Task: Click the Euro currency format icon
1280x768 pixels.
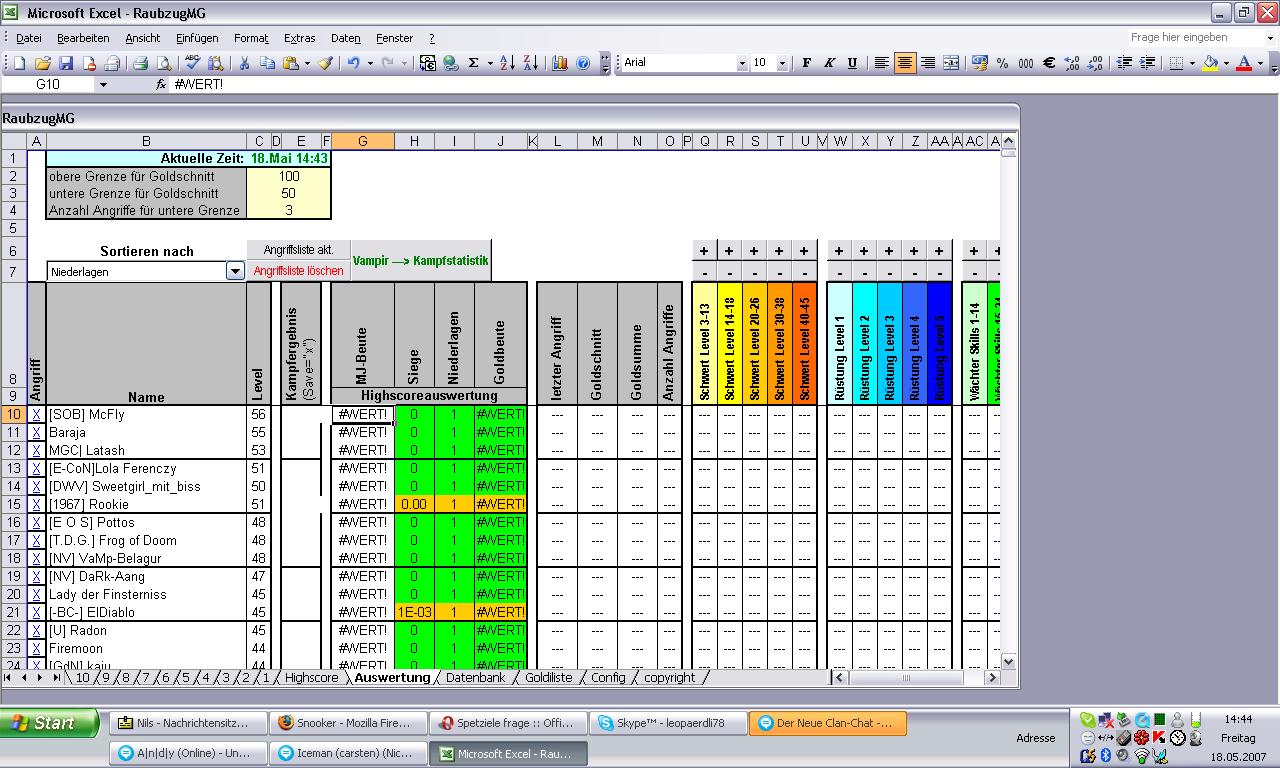Action: point(1049,63)
